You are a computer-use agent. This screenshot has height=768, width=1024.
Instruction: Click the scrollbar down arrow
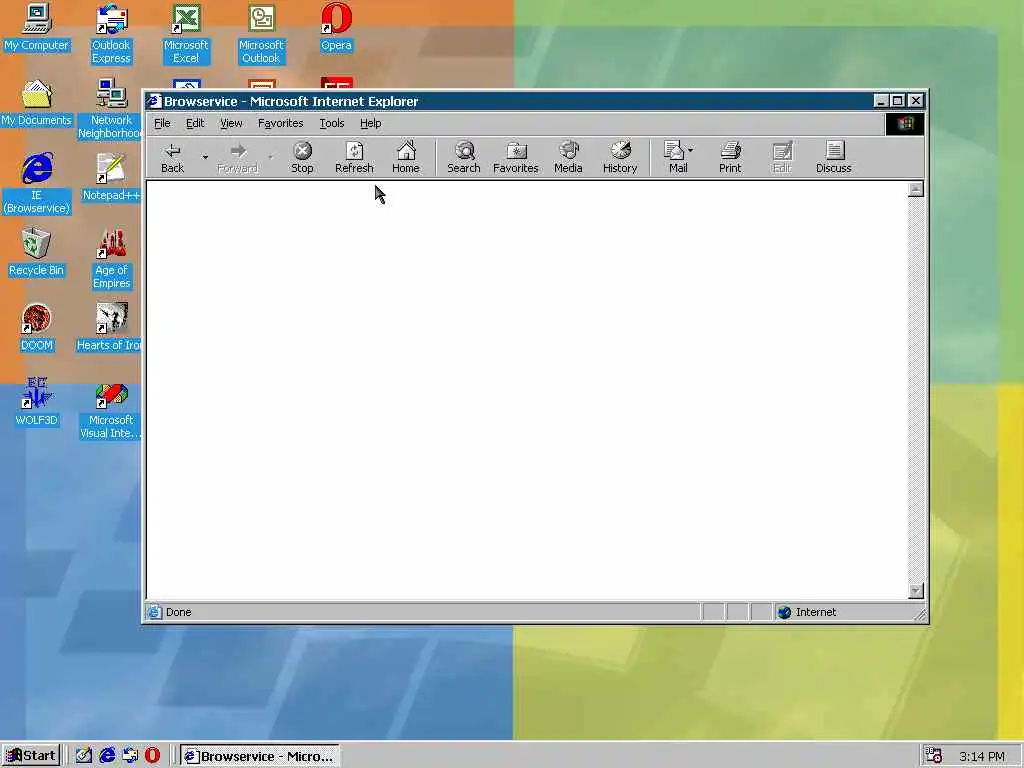coord(916,590)
